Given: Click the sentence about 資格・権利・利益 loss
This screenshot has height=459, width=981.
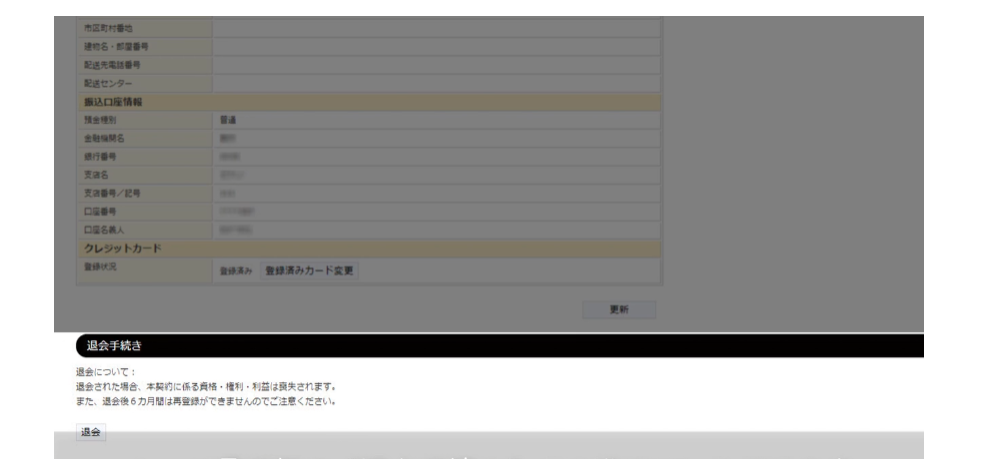Looking at the screenshot, I should [206, 386].
